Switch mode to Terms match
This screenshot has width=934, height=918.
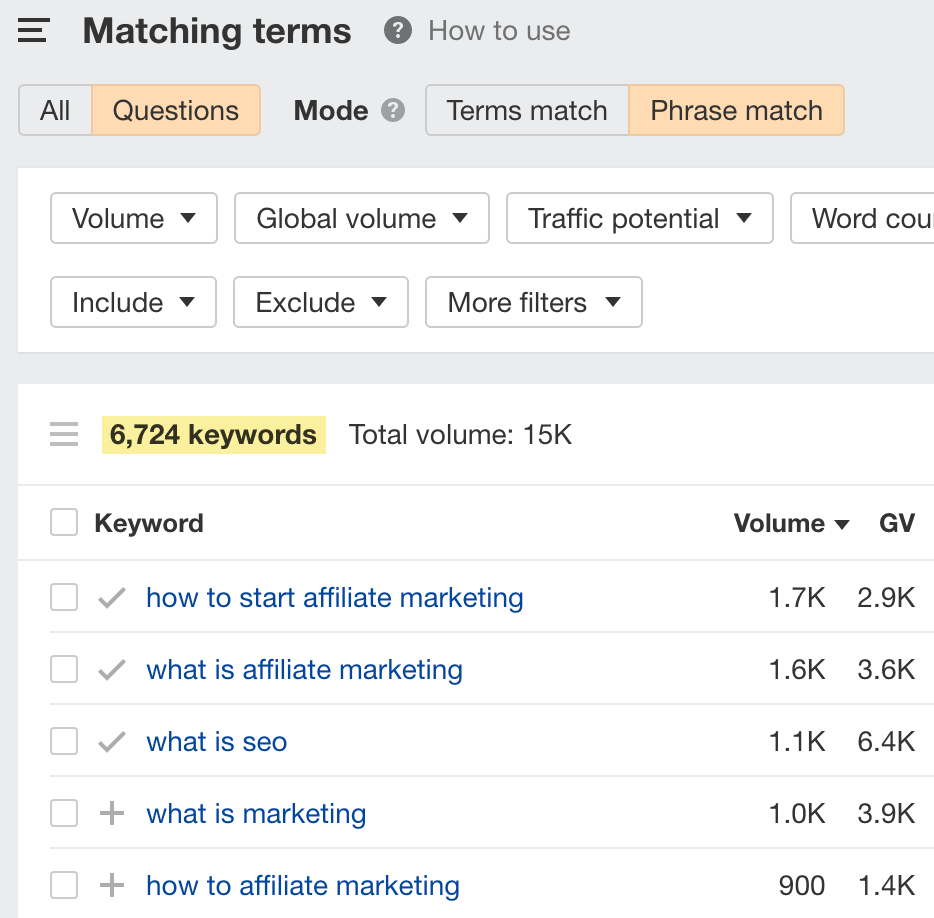click(526, 110)
